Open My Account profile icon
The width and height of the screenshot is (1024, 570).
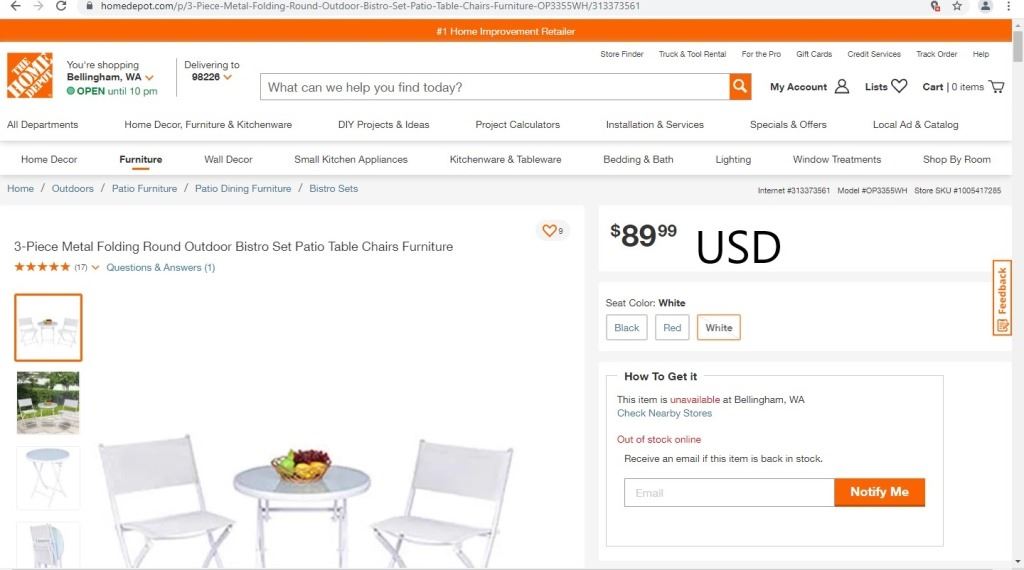[841, 87]
